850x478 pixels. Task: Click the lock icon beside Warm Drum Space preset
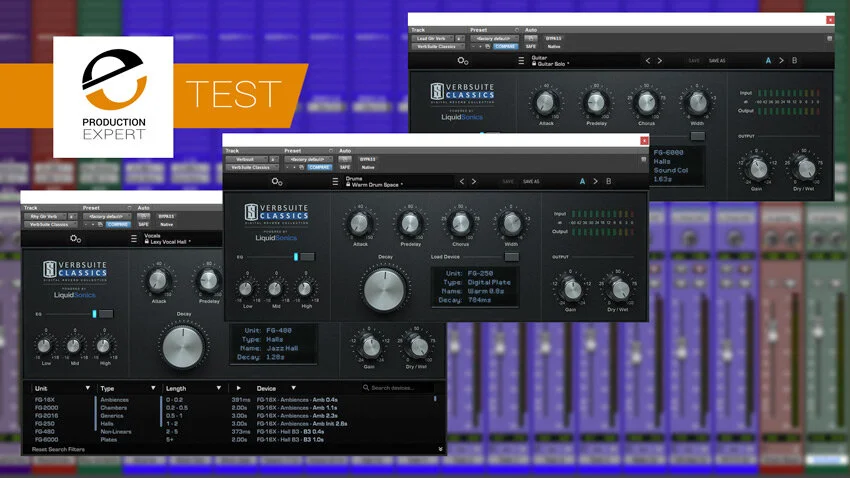[349, 185]
